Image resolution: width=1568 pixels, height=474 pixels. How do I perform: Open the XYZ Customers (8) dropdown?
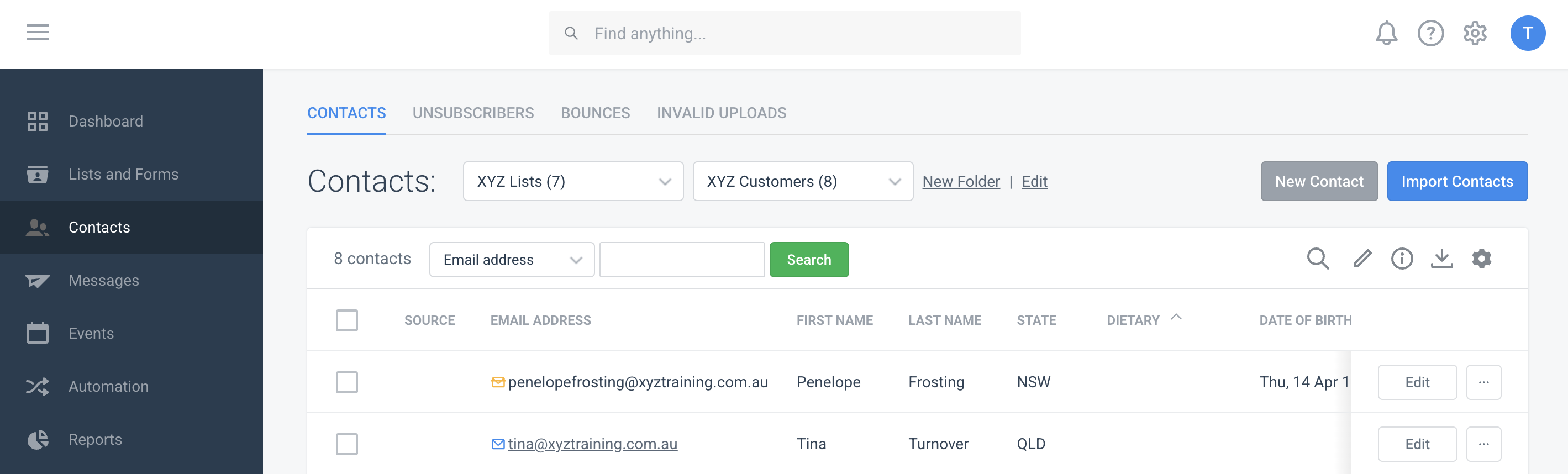click(x=802, y=181)
